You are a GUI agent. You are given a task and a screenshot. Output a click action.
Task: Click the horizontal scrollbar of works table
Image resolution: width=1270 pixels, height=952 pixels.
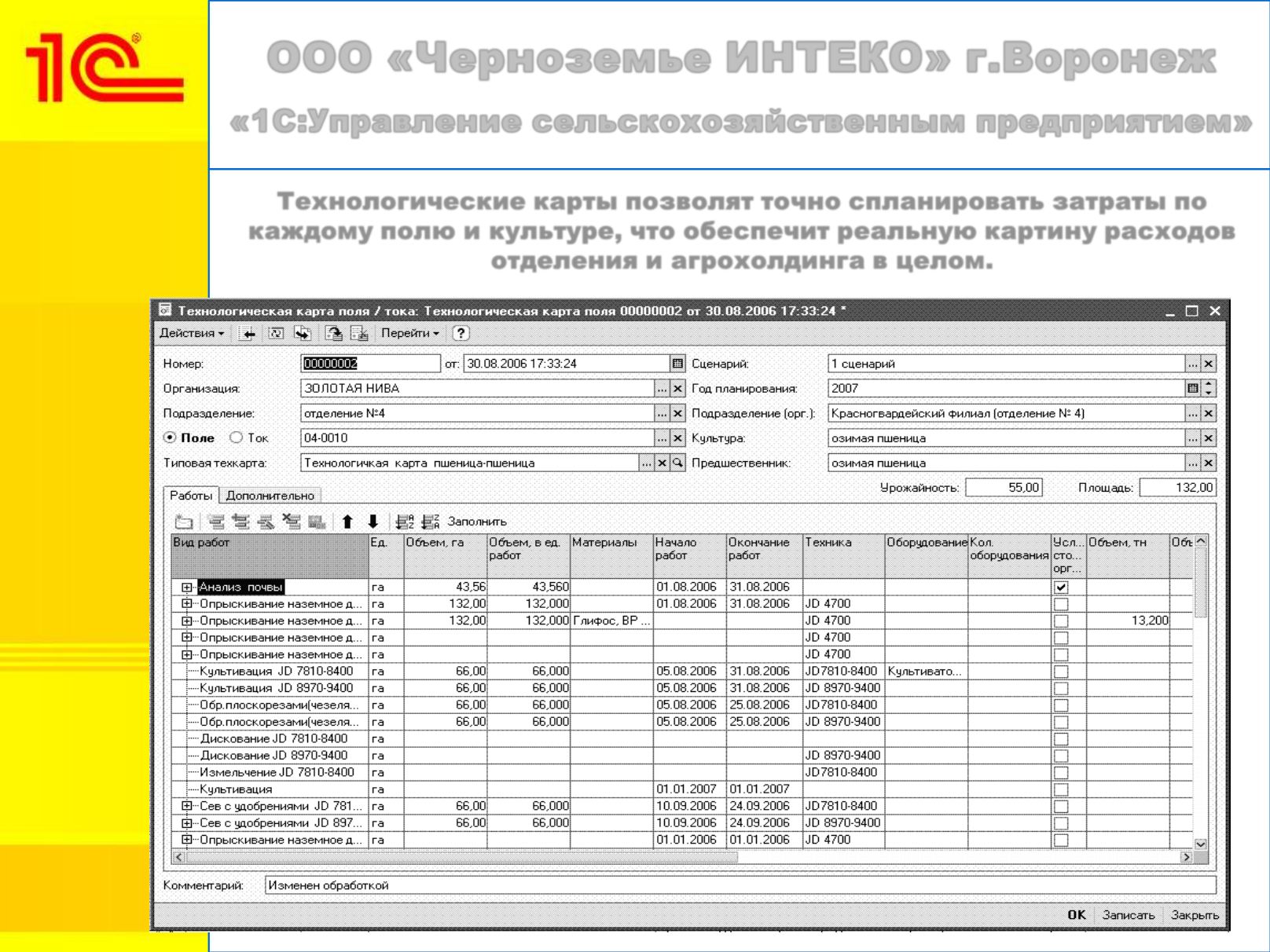pyautogui.click(x=462, y=858)
